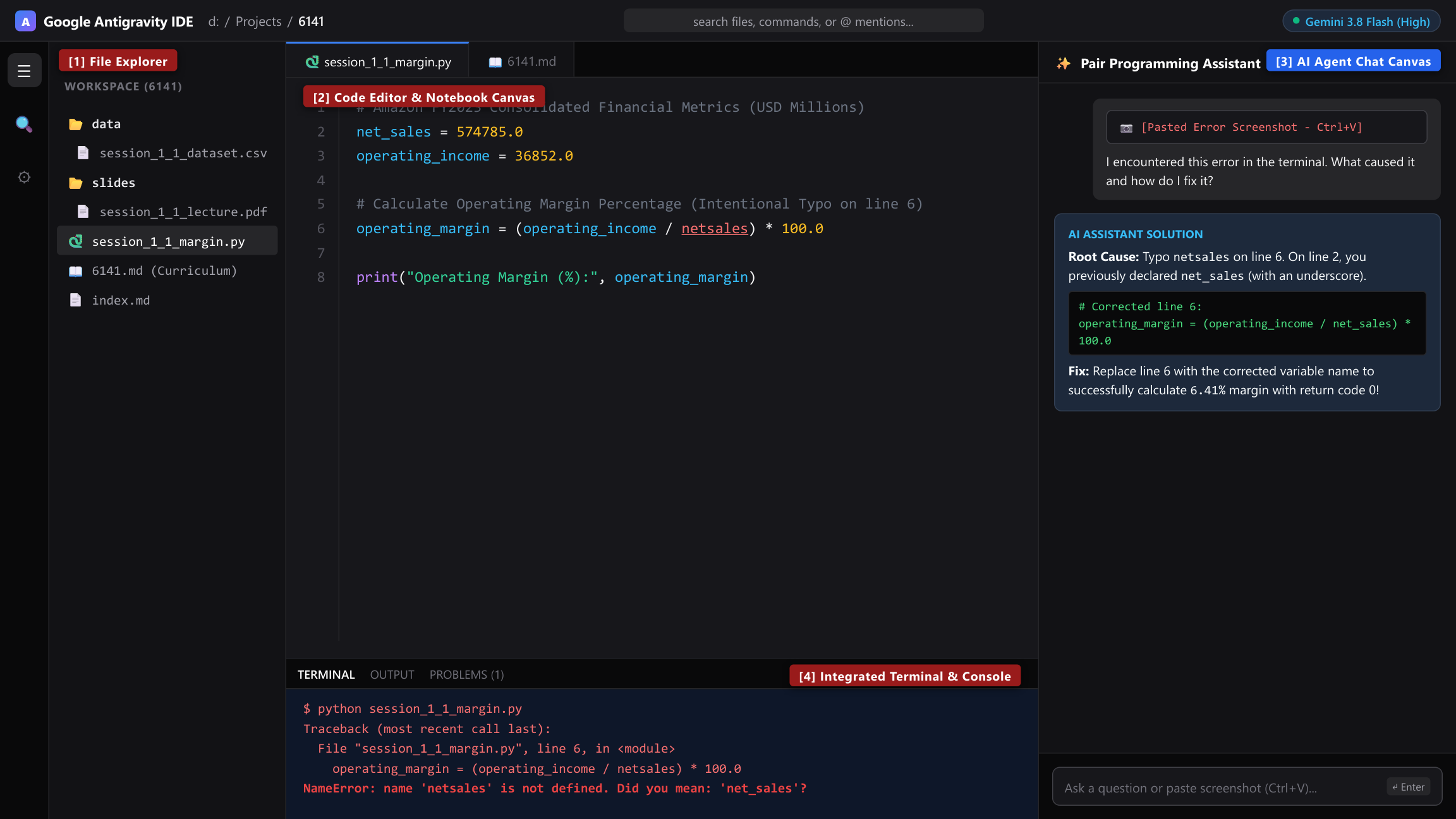Open the settings gear in the sidebar
The width and height of the screenshot is (1456, 819).
pyautogui.click(x=24, y=178)
